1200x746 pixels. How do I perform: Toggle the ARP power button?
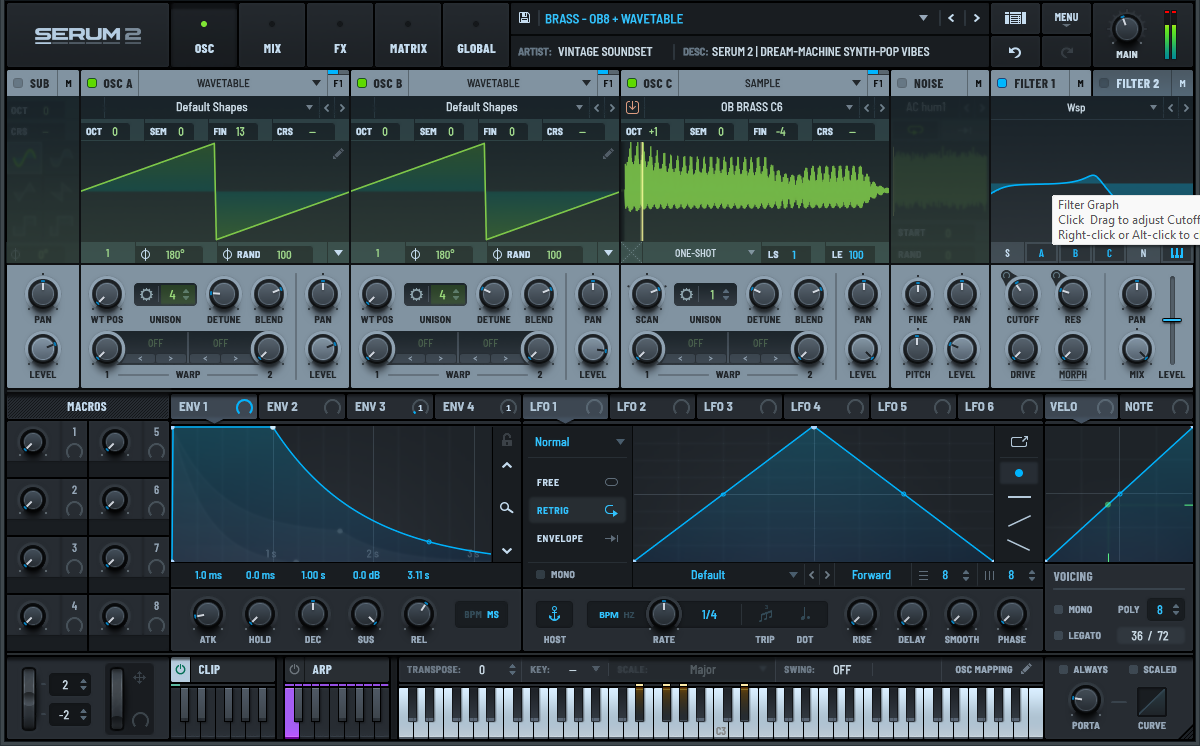294,669
